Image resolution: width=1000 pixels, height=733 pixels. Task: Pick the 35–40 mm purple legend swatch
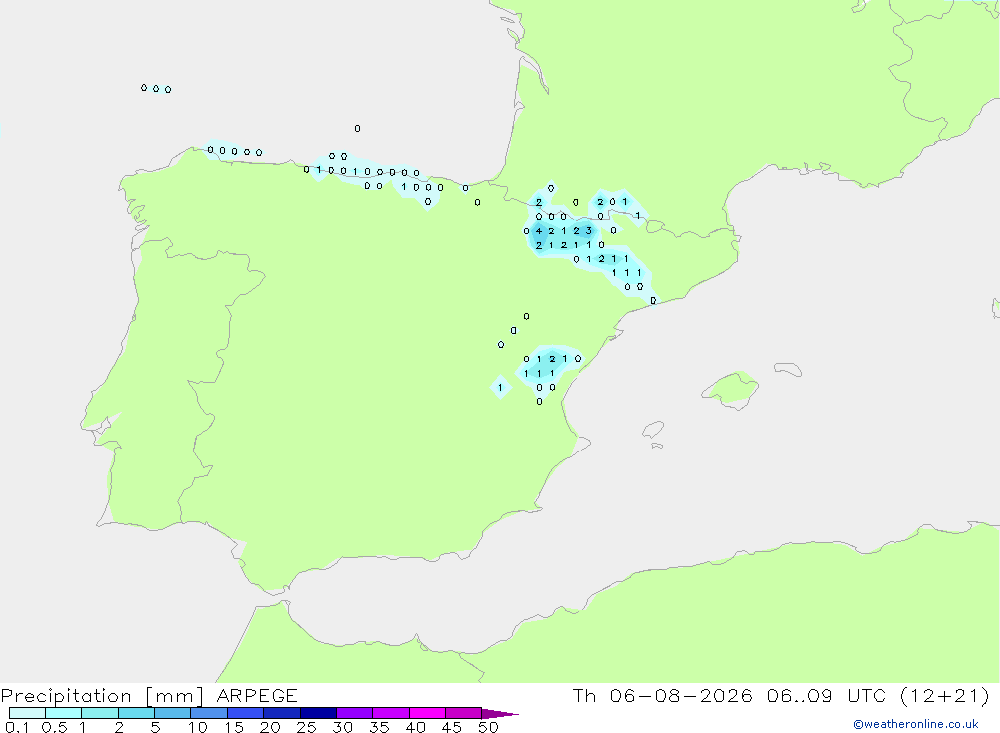390,713
